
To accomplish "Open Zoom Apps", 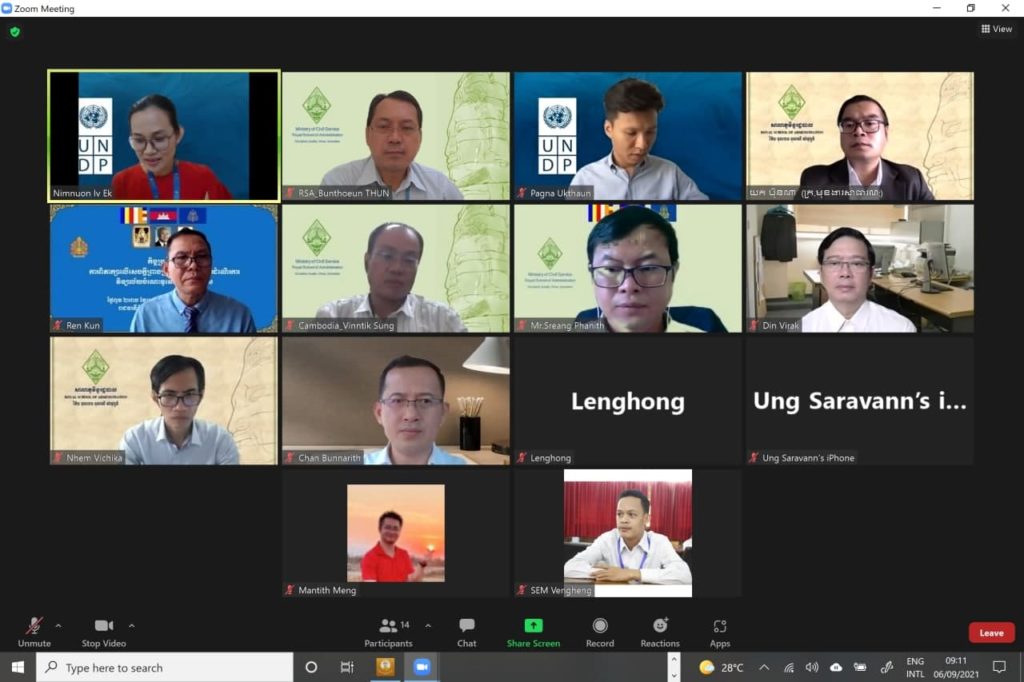I will coord(720,632).
